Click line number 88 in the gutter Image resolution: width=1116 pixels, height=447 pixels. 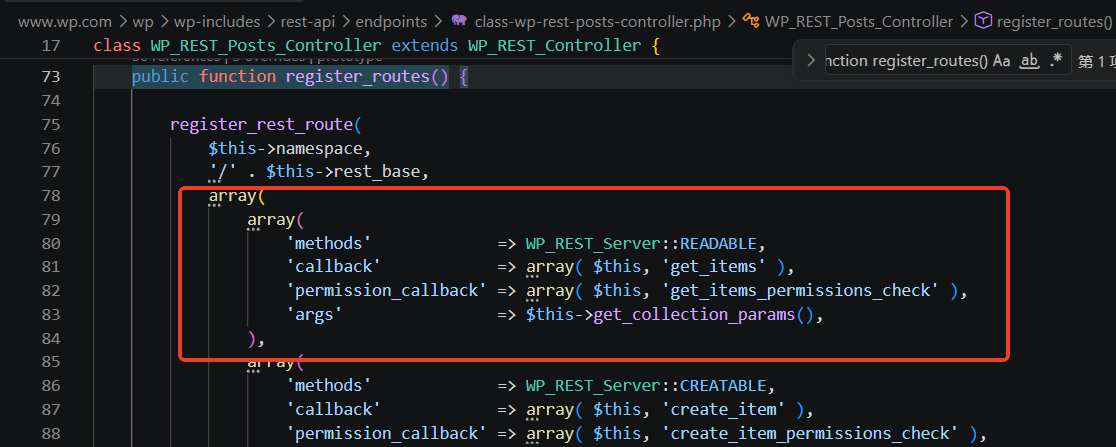tap(51, 433)
